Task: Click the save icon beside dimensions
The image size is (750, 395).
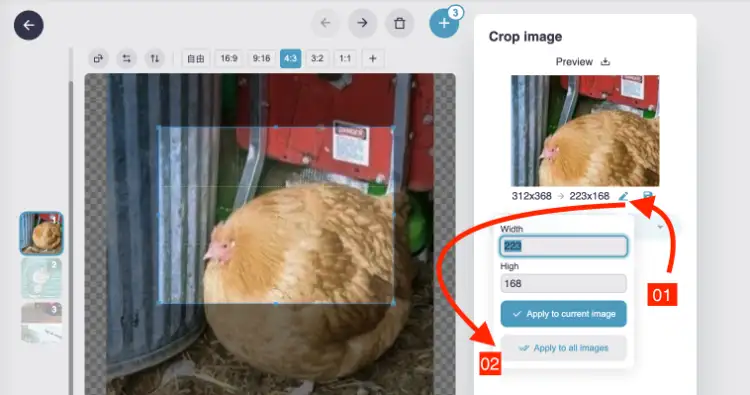Action: (x=647, y=196)
